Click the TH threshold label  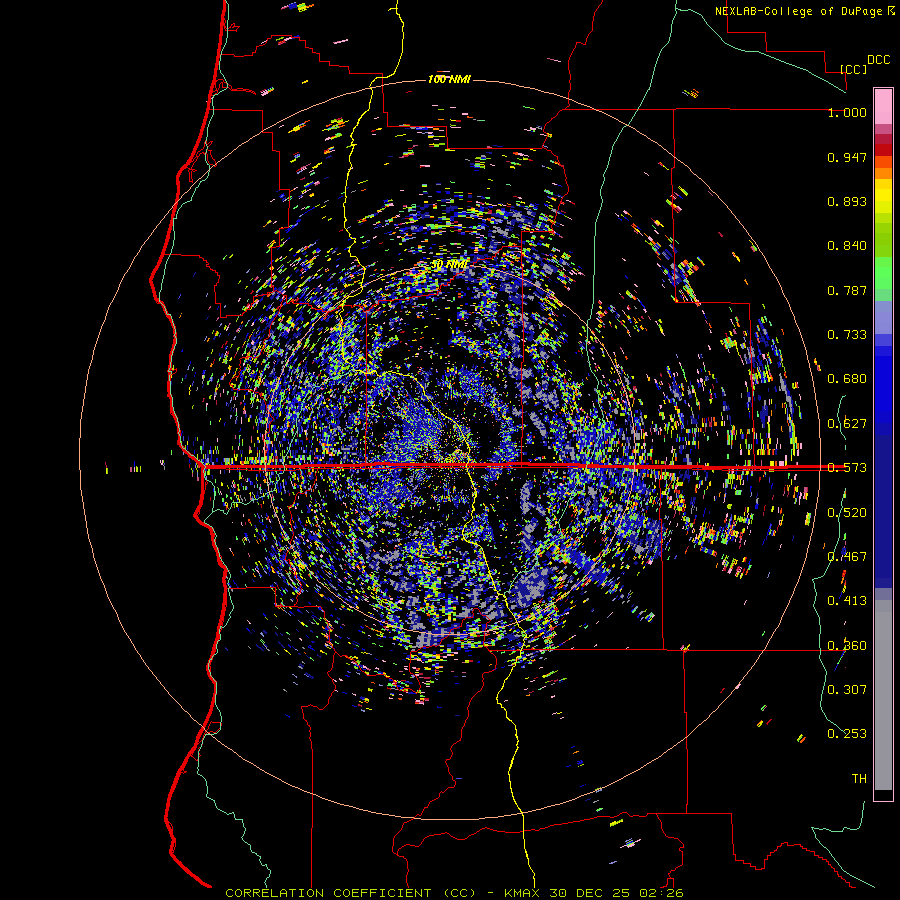coord(859,779)
